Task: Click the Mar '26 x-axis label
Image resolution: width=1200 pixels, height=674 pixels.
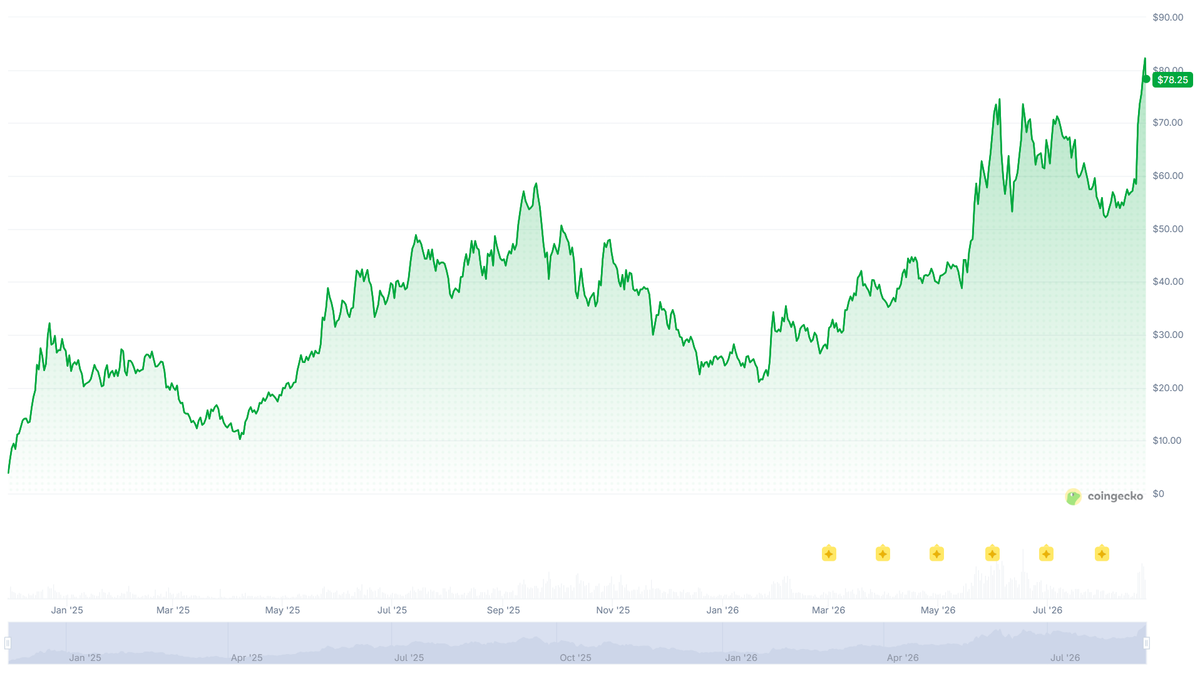Action: click(828, 610)
